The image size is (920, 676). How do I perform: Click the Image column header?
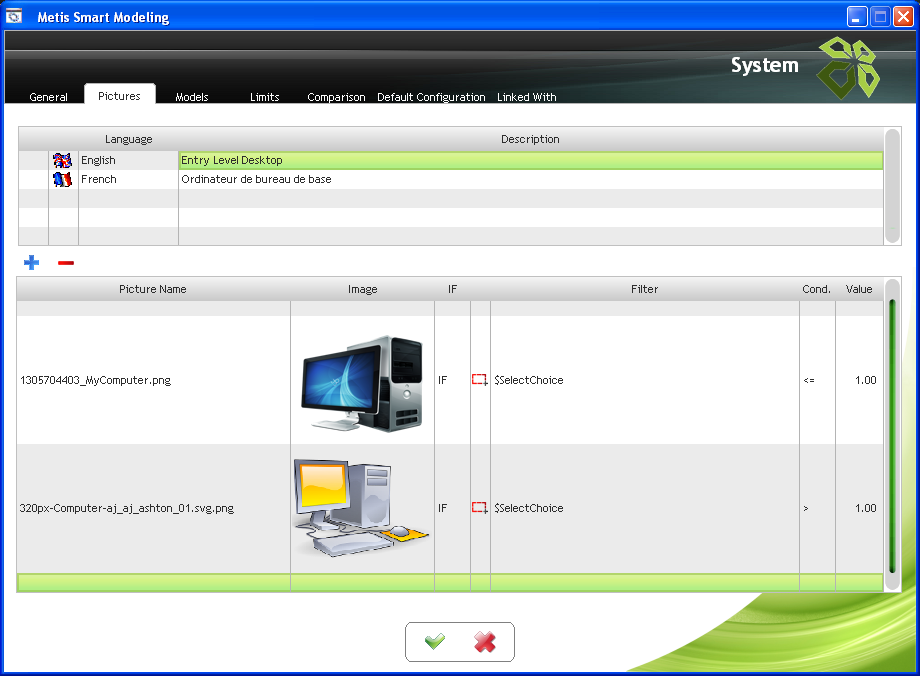point(363,289)
